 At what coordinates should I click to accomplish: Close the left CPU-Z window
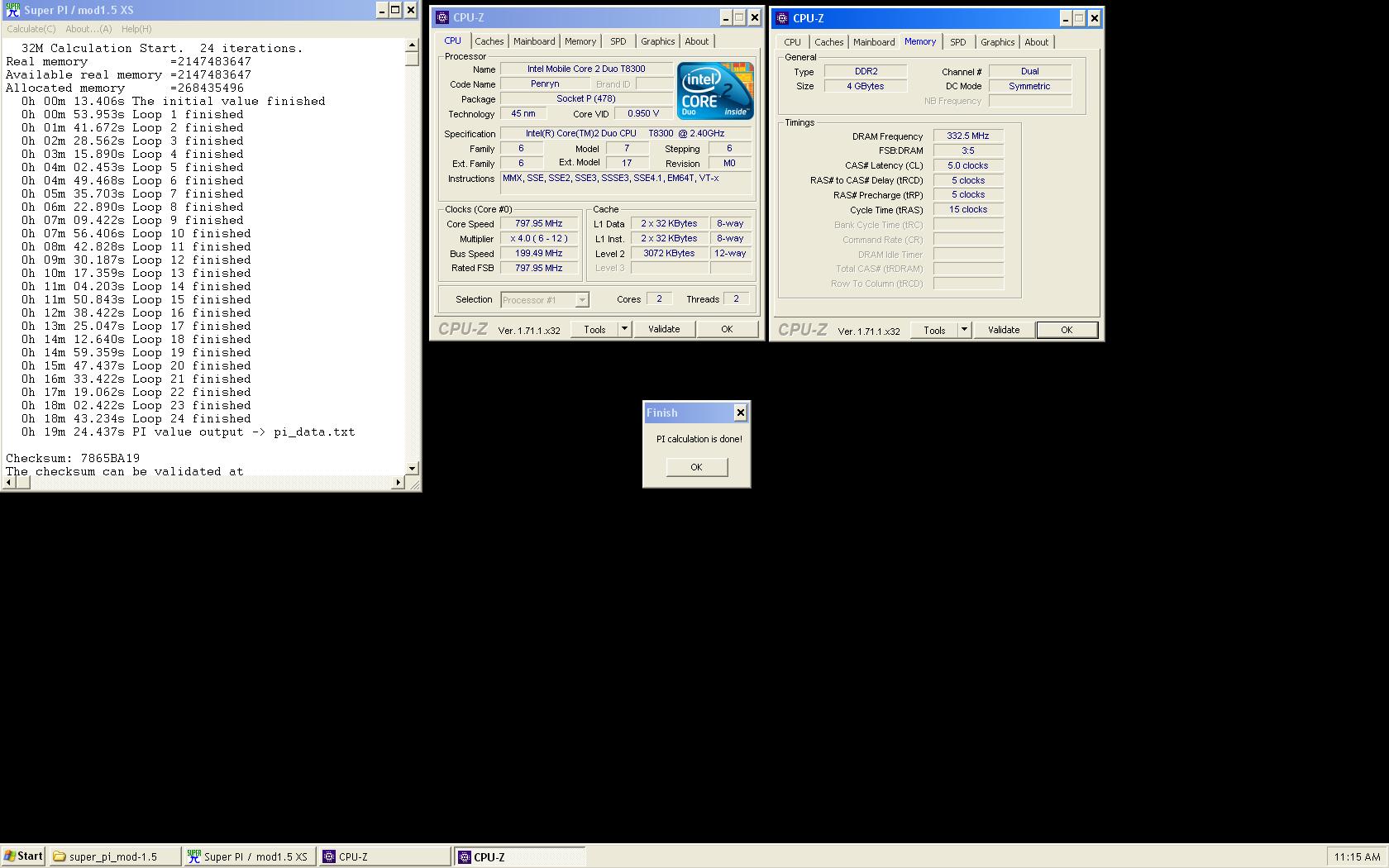coord(754,17)
